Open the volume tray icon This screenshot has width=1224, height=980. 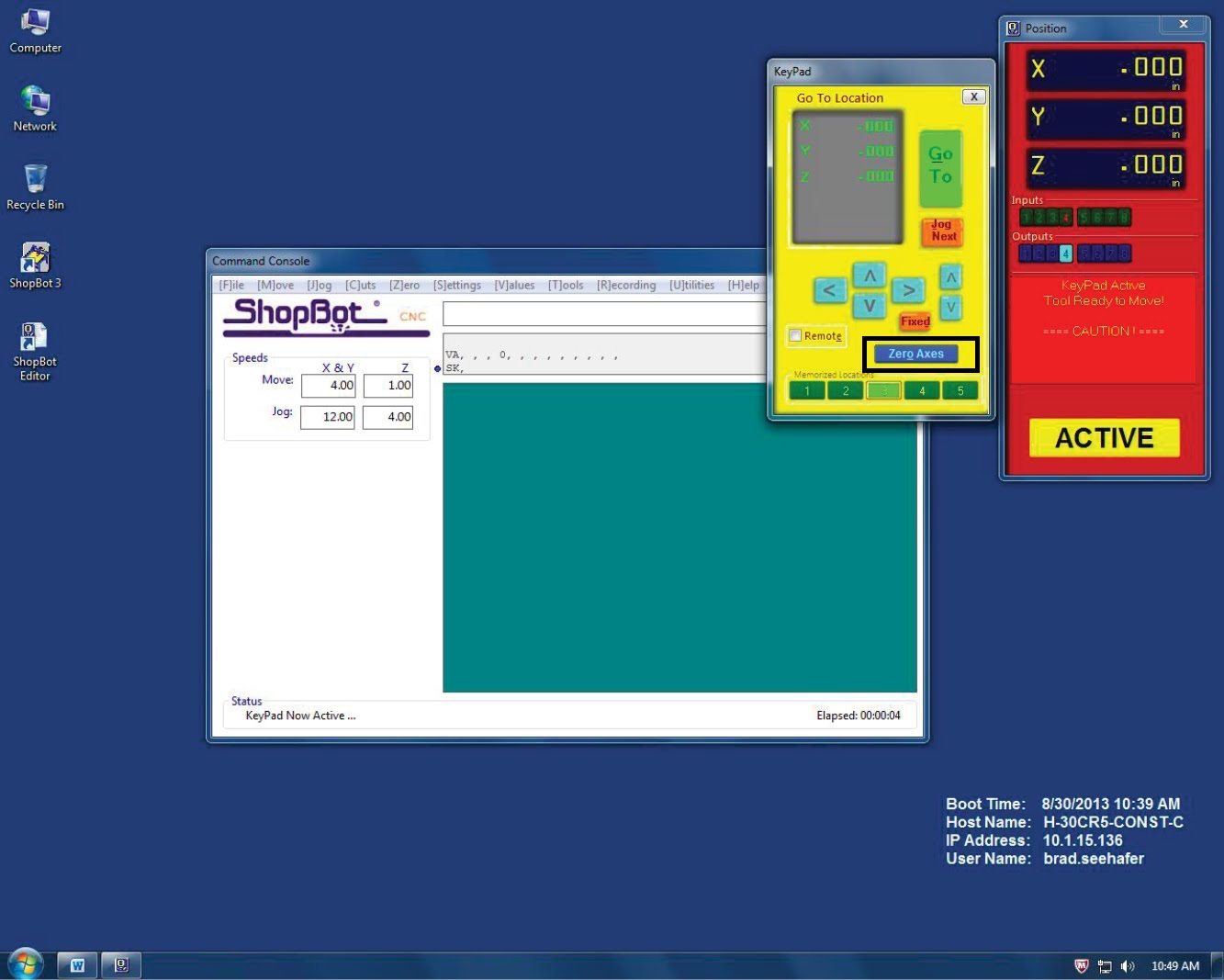pos(1128,966)
